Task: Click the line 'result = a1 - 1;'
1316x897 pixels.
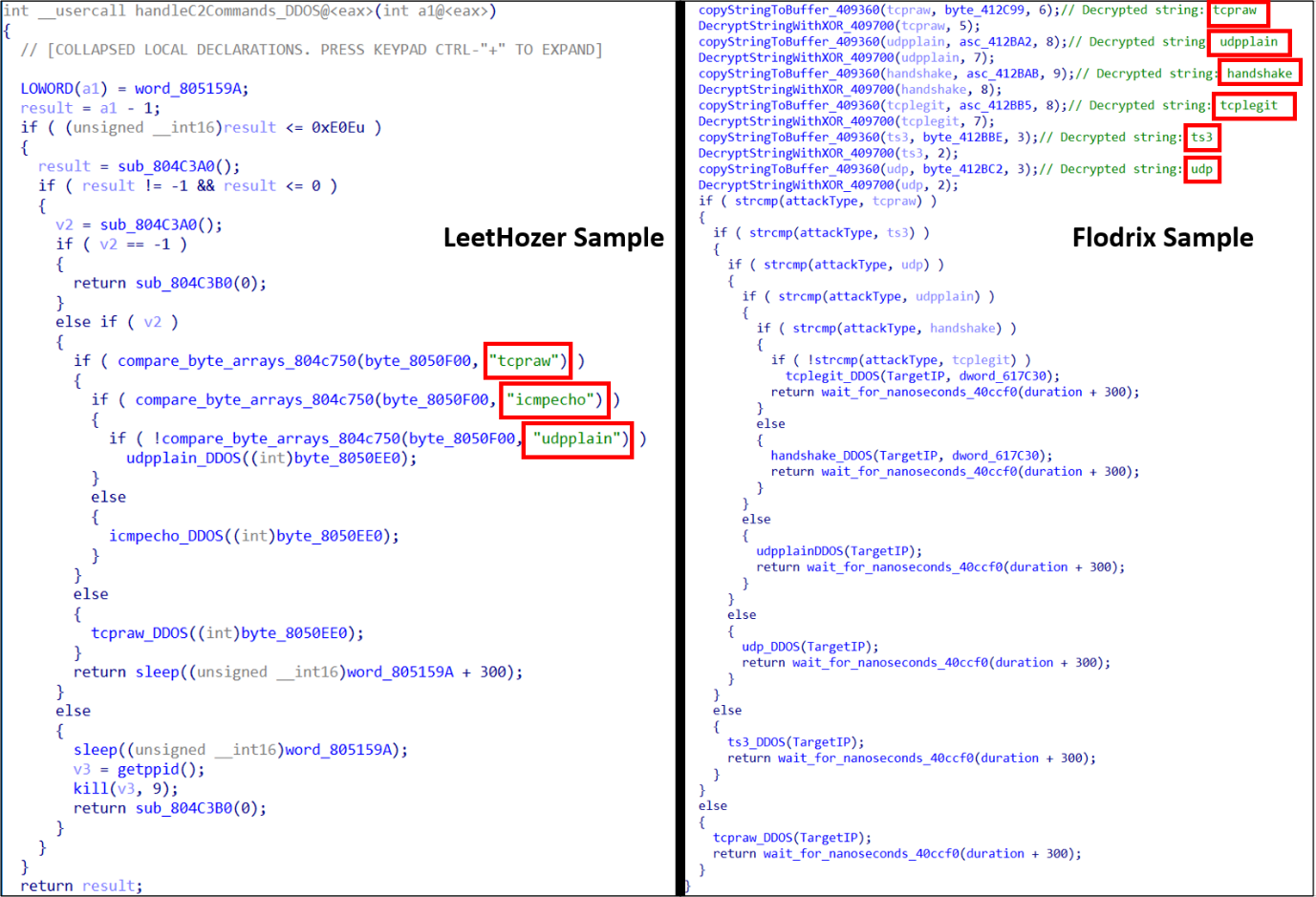Action: (91, 108)
